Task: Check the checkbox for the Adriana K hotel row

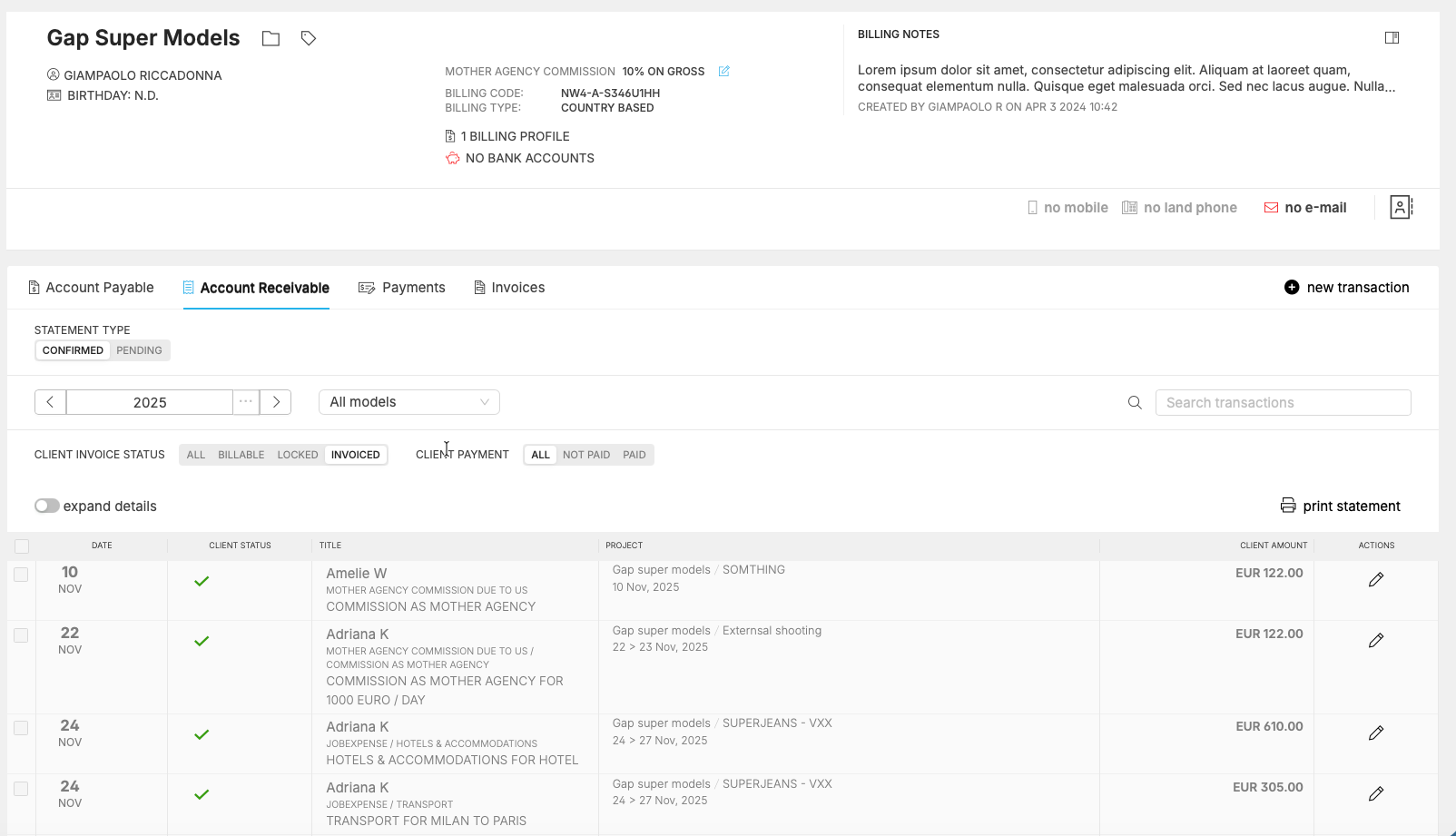Action: pos(21,726)
